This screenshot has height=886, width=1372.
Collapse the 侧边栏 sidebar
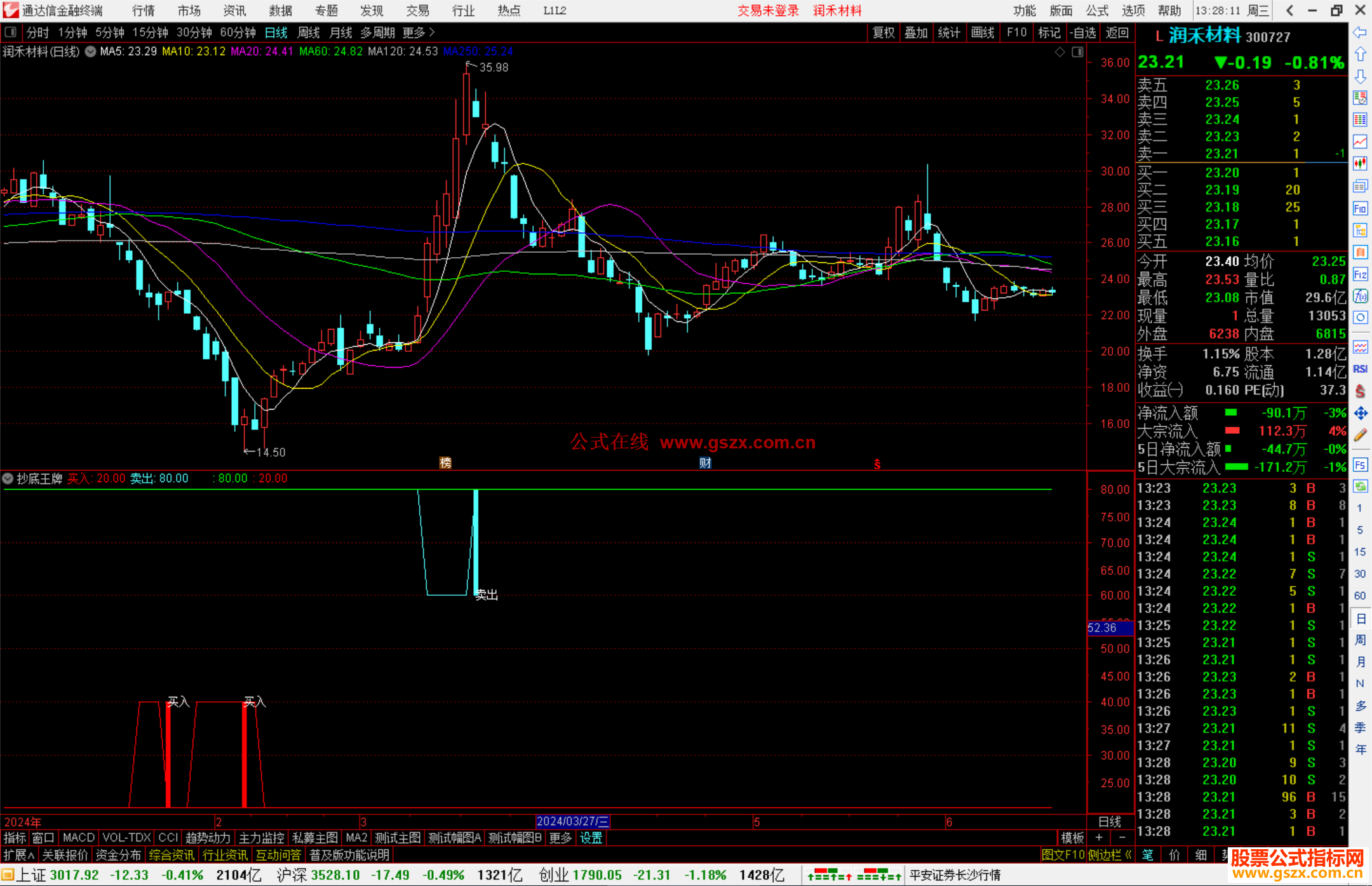pyautogui.click(x=1110, y=855)
